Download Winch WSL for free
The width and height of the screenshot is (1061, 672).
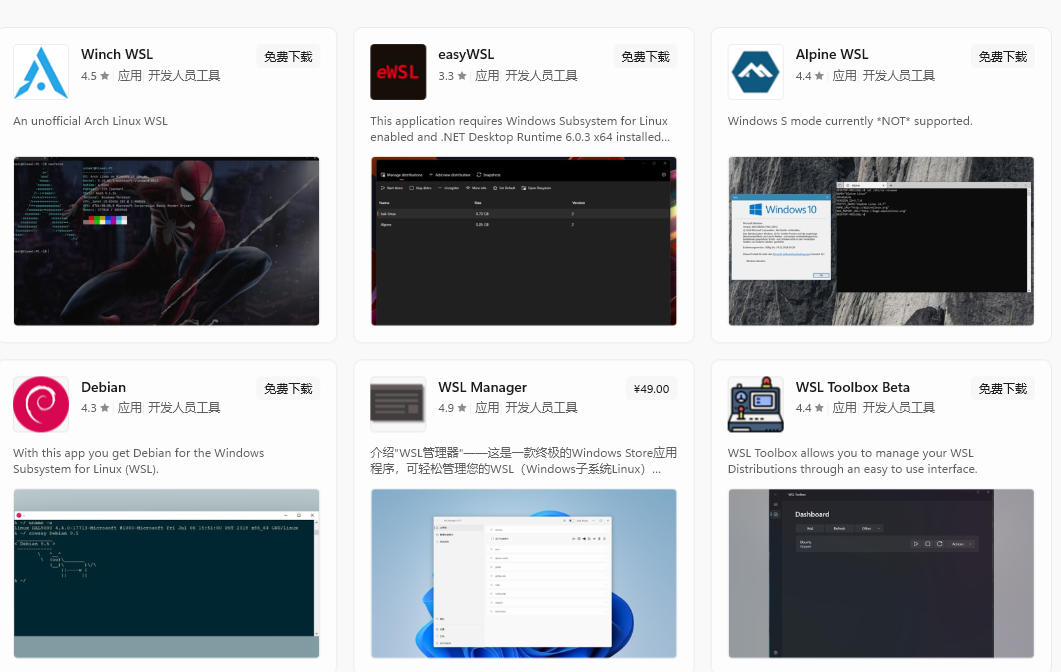288,57
